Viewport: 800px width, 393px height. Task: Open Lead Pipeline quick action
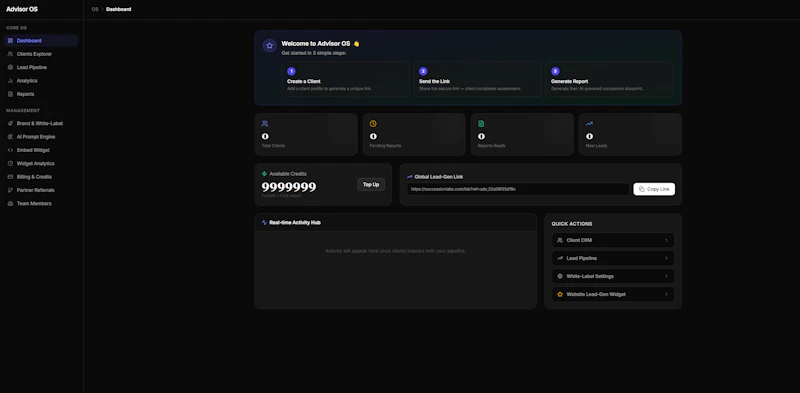[x=613, y=258]
